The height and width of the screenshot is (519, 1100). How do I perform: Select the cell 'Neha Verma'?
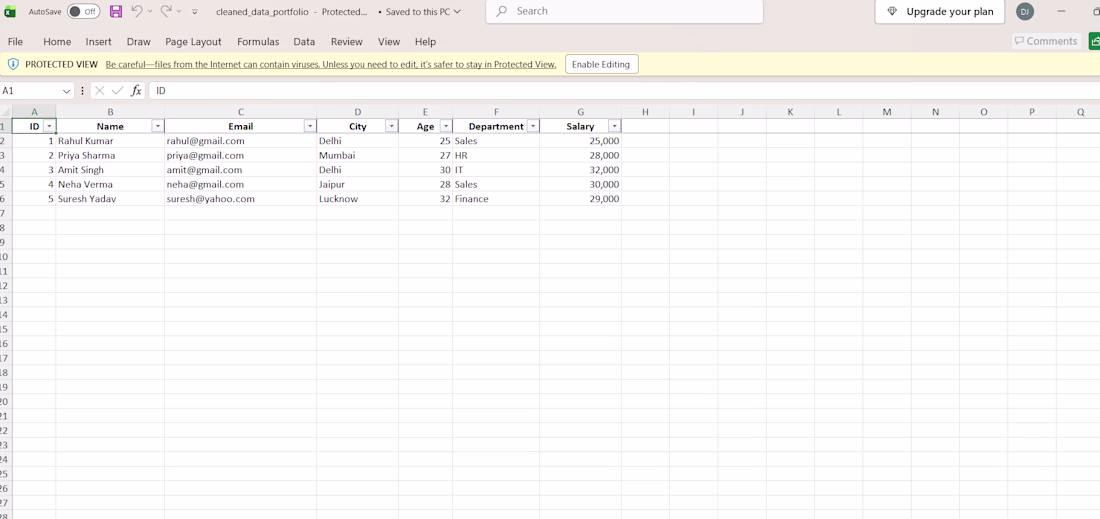point(110,184)
